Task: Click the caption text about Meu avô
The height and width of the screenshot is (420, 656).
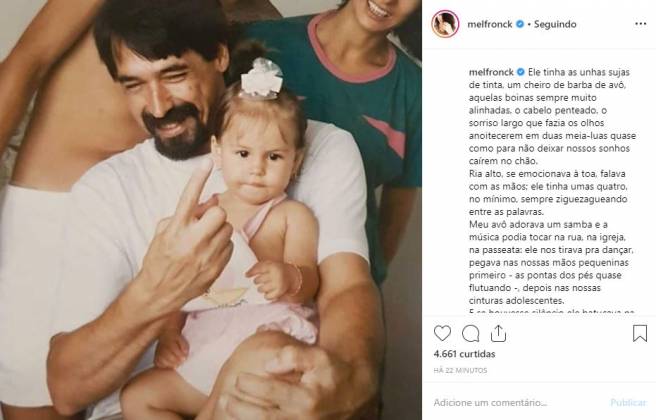Action: point(551,262)
